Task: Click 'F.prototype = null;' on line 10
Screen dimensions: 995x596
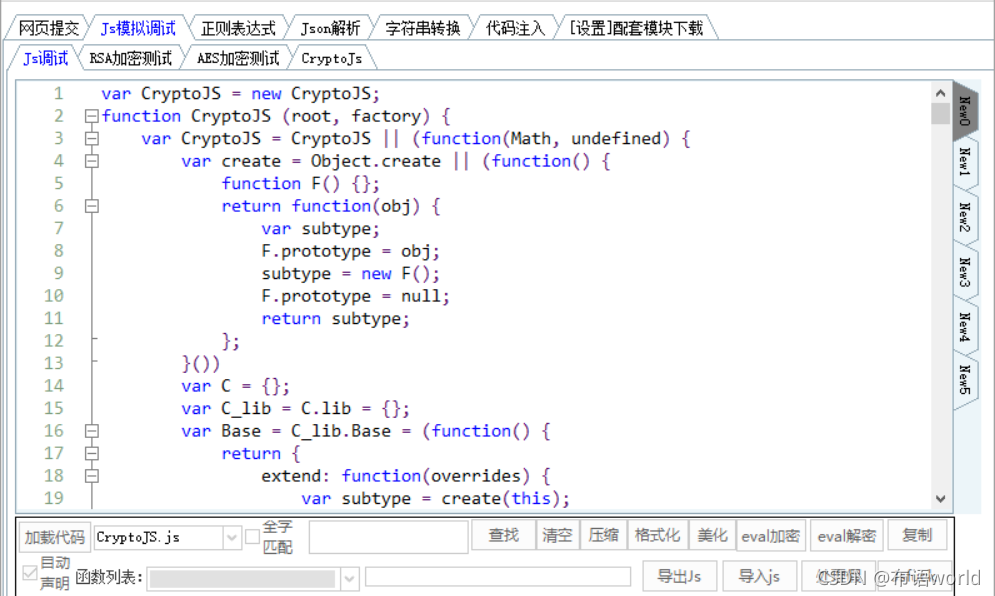Action: point(355,296)
